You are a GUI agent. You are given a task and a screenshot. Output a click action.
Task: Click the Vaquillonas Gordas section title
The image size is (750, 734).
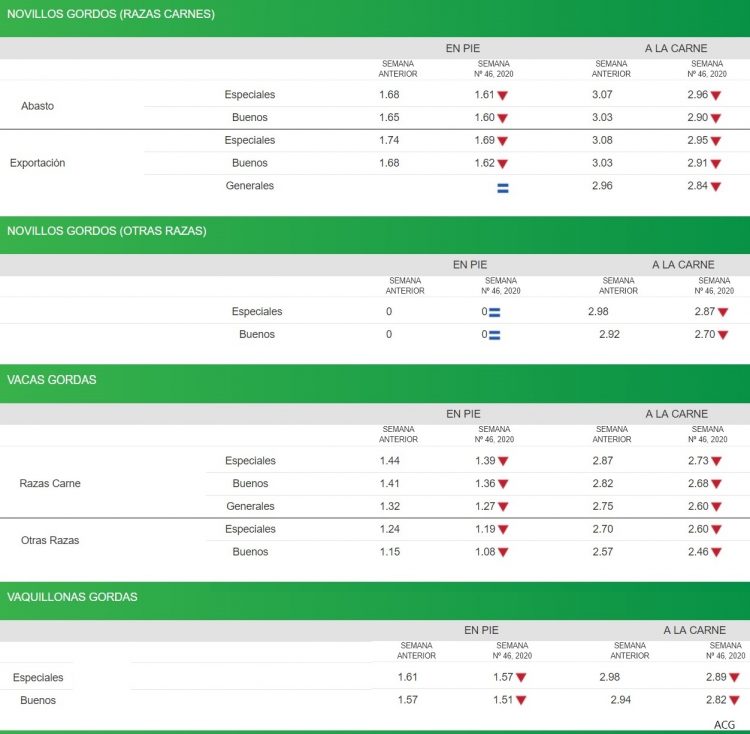(72, 597)
